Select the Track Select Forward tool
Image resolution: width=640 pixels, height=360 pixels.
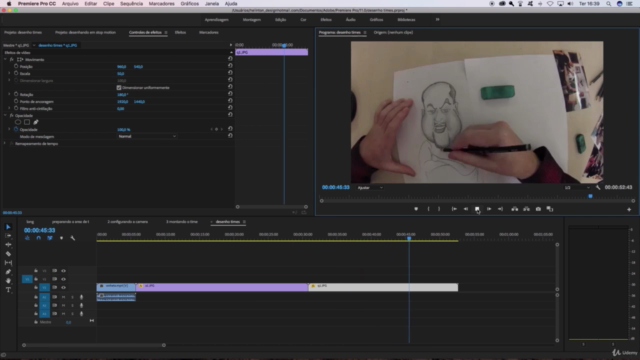[x=8, y=236]
